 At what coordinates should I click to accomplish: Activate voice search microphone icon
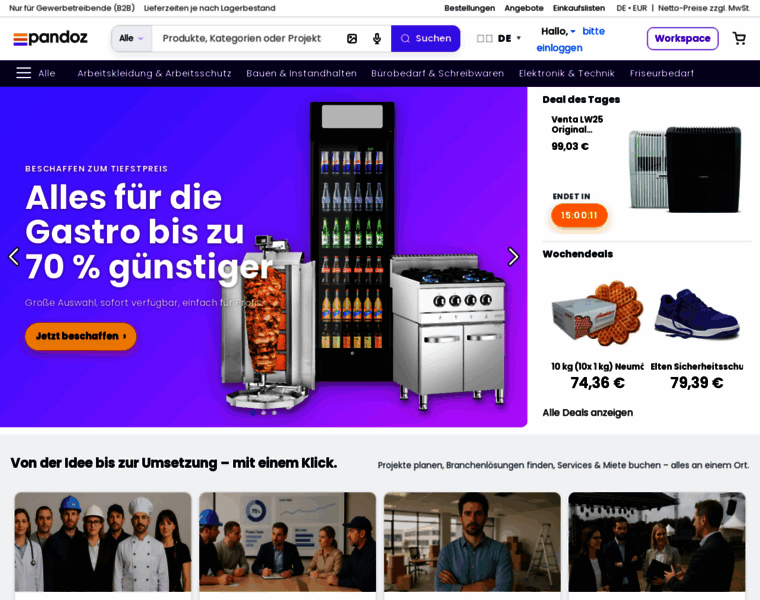tap(377, 38)
